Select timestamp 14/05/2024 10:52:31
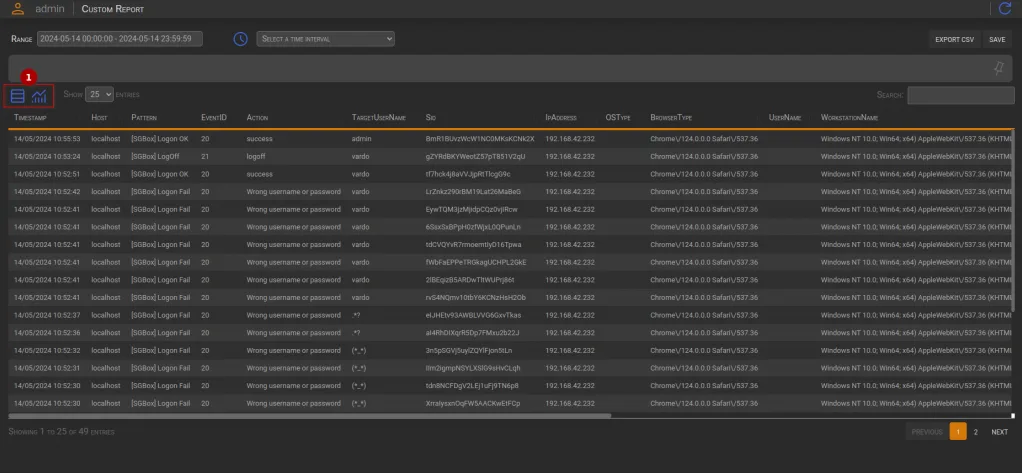 point(47,368)
